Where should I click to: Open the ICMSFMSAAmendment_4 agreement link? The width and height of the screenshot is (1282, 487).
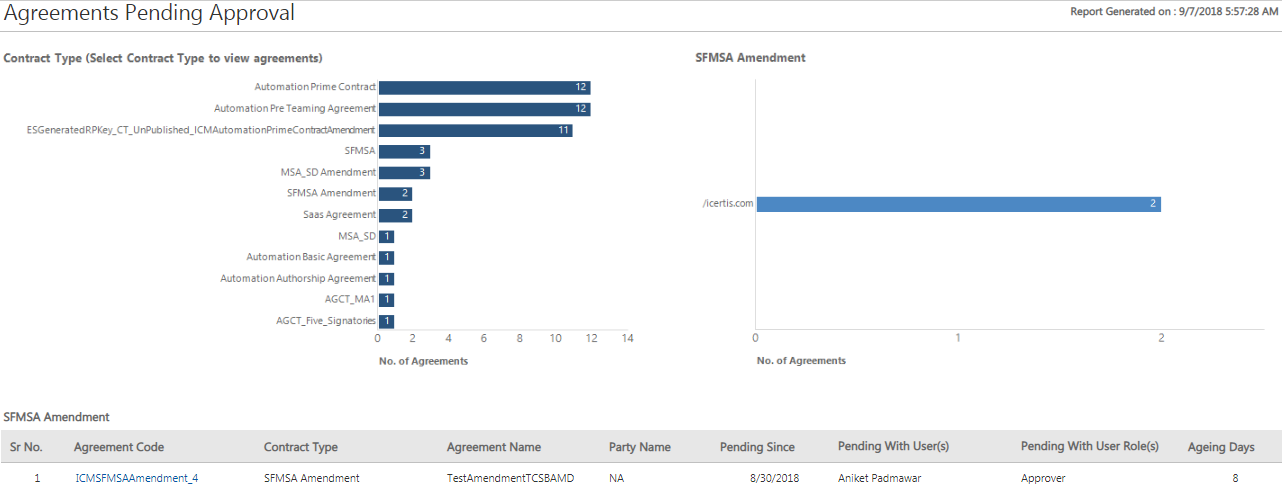tap(136, 478)
